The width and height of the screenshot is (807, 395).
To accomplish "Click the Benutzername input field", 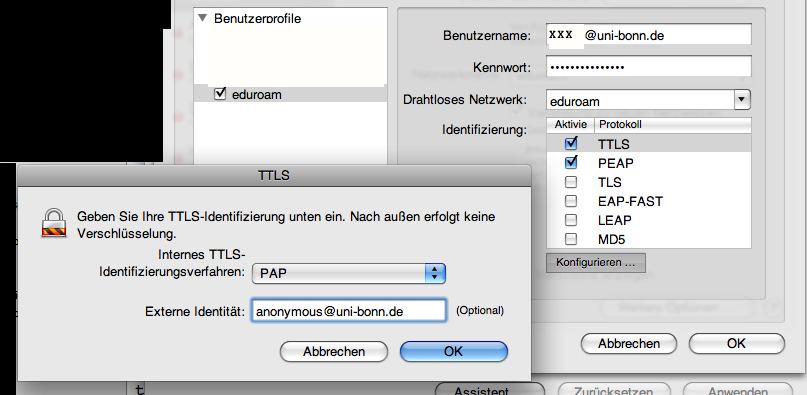I will [x=648, y=35].
